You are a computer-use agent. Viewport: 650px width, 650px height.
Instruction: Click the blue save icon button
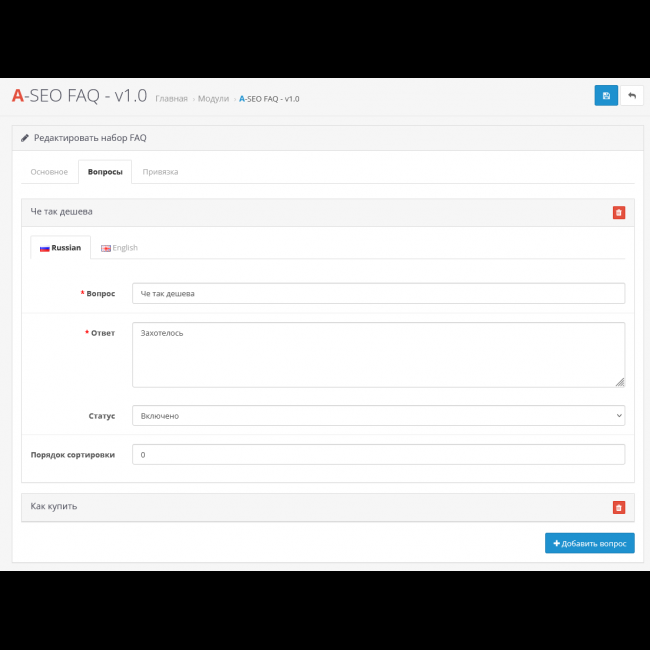pyautogui.click(x=606, y=96)
